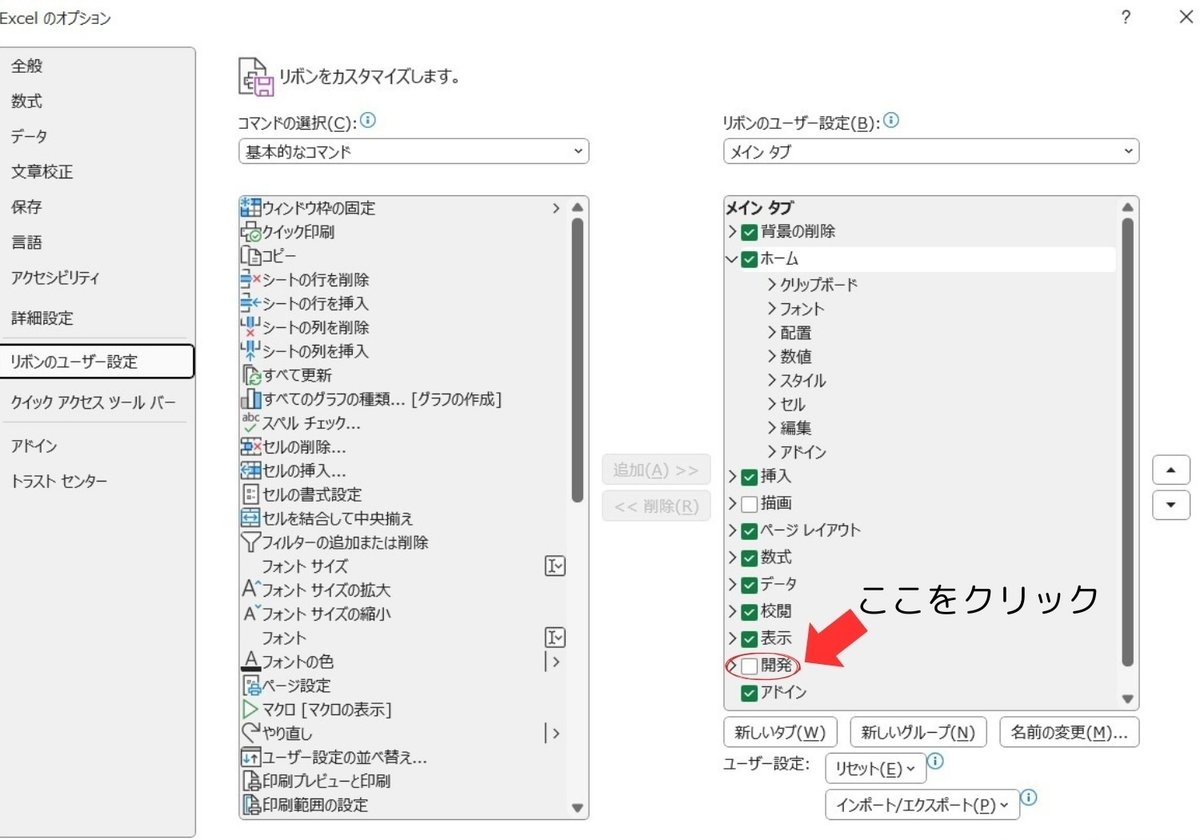Viewport: 1200px width, 840px height.
Task: Expand the クリップボード group
Action: (772, 285)
